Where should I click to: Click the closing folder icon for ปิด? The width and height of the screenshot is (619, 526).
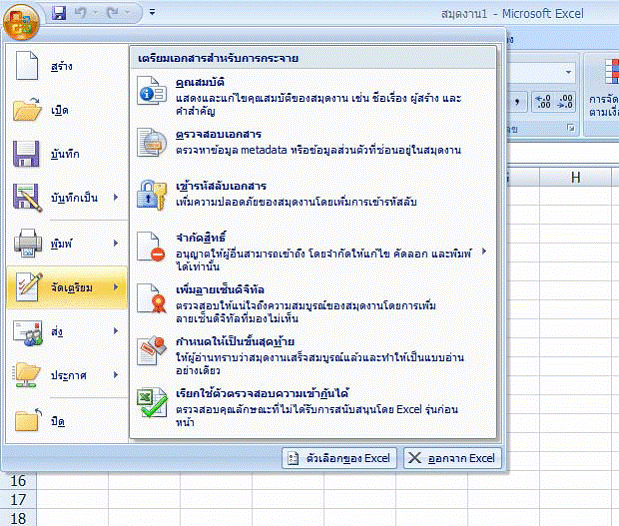click(x=28, y=420)
